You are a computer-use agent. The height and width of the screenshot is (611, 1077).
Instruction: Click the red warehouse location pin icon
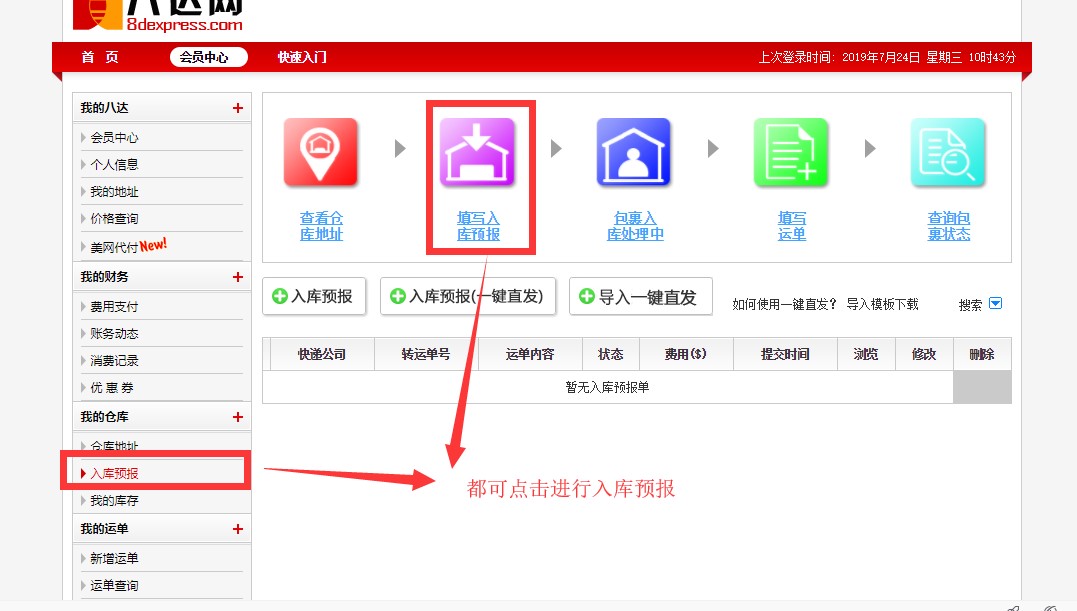(321, 152)
